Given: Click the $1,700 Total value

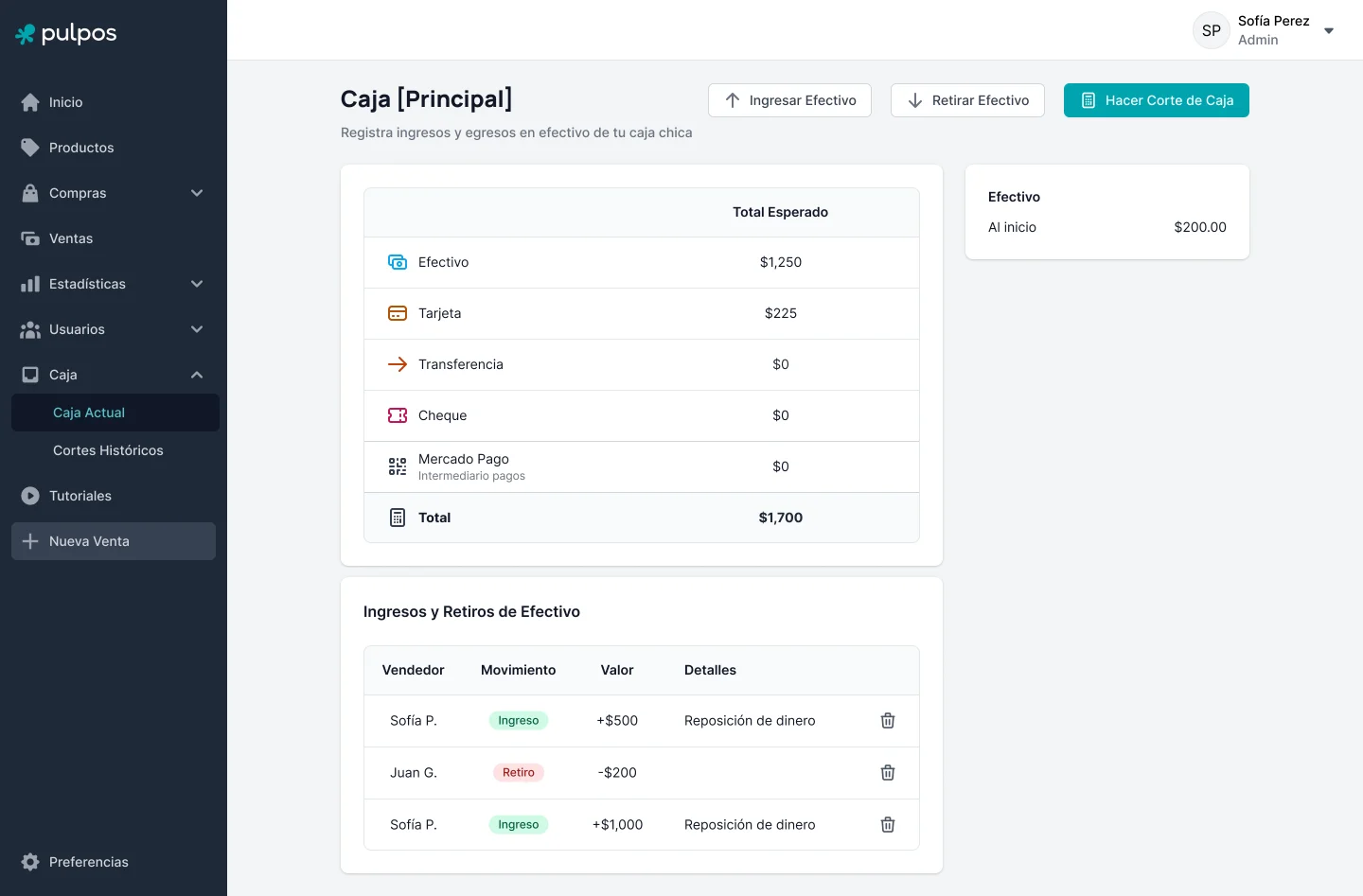Looking at the screenshot, I should 781,518.
